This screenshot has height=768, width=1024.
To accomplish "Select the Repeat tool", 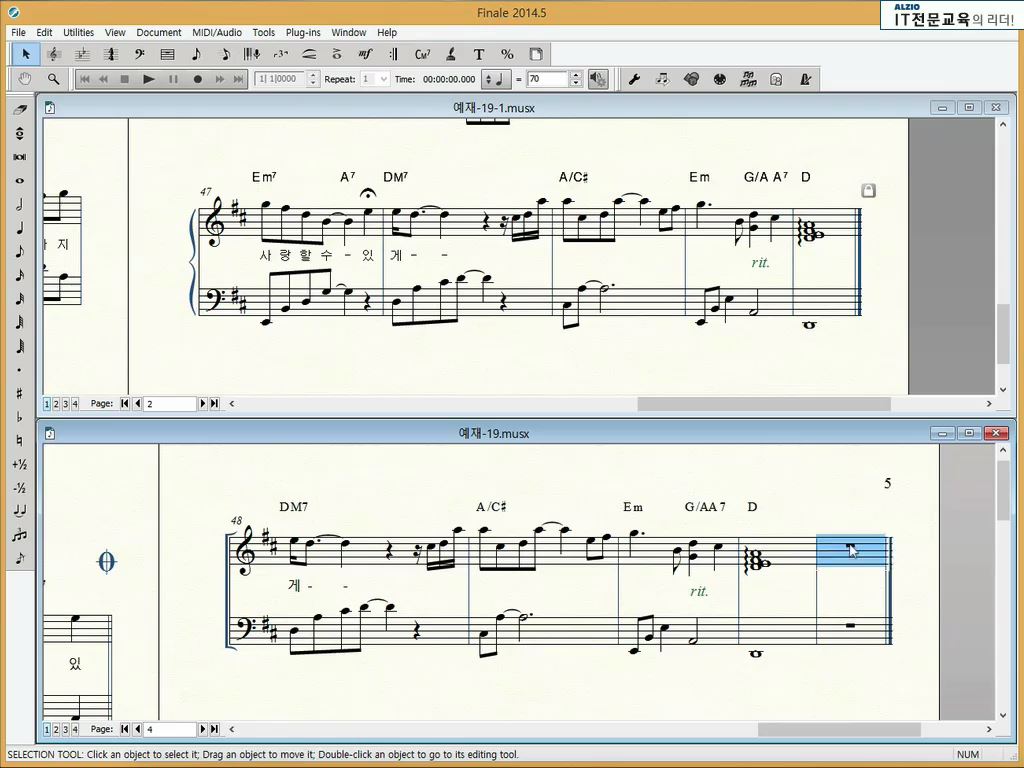I will (x=394, y=54).
